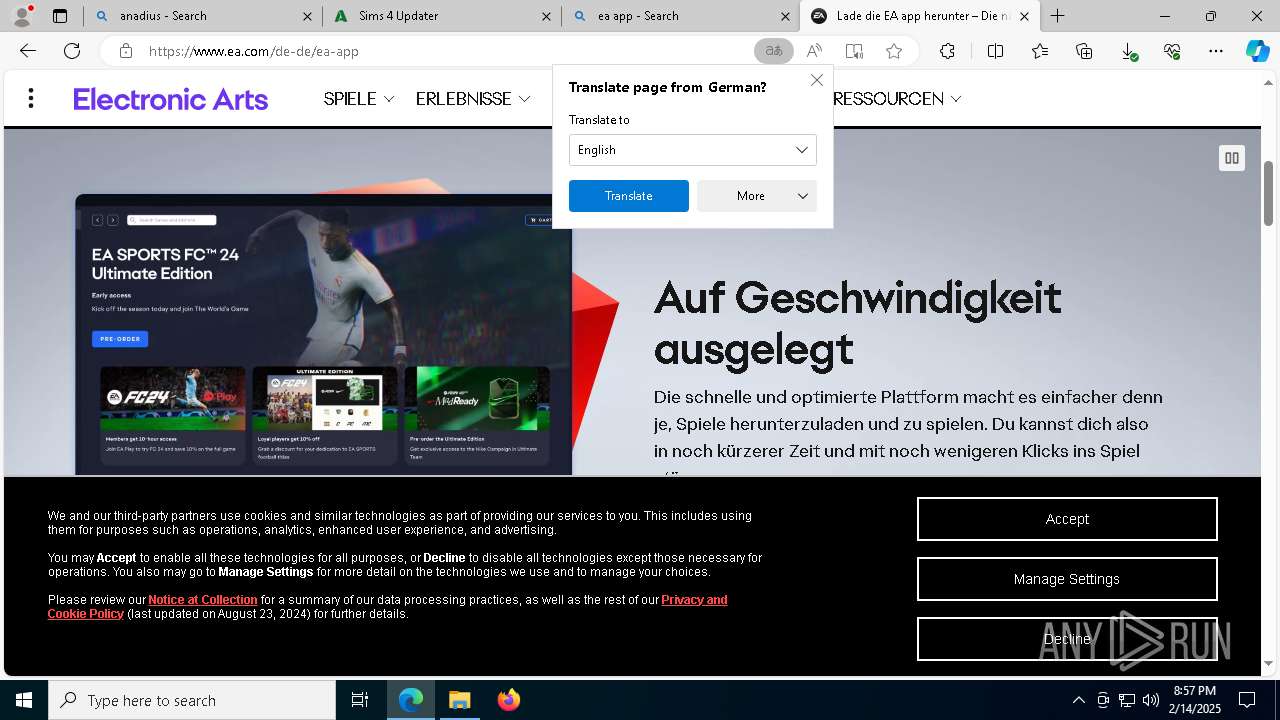This screenshot has width=1280, height=720.
Task: View site information lock icon
Action: (125, 51)
